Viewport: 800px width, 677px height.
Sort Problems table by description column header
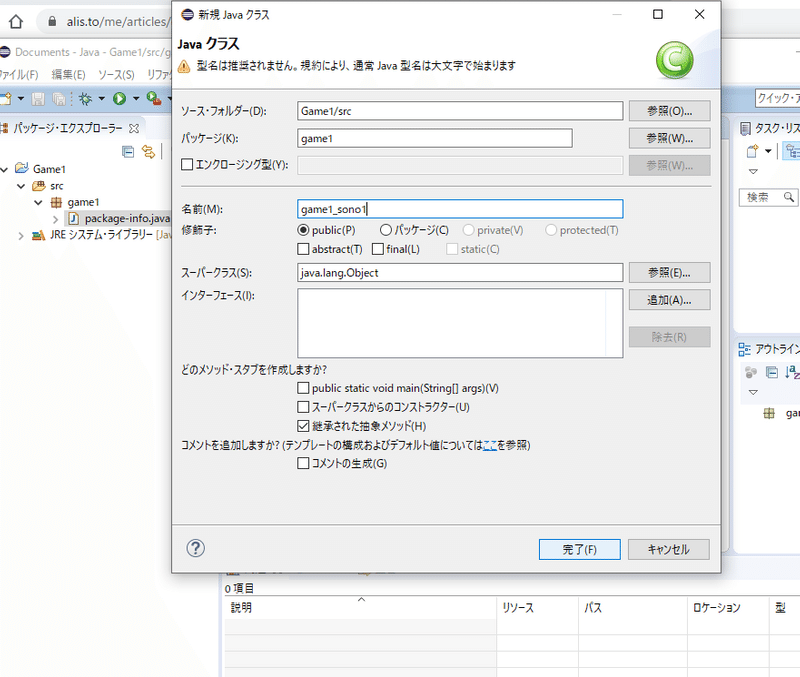360,608
